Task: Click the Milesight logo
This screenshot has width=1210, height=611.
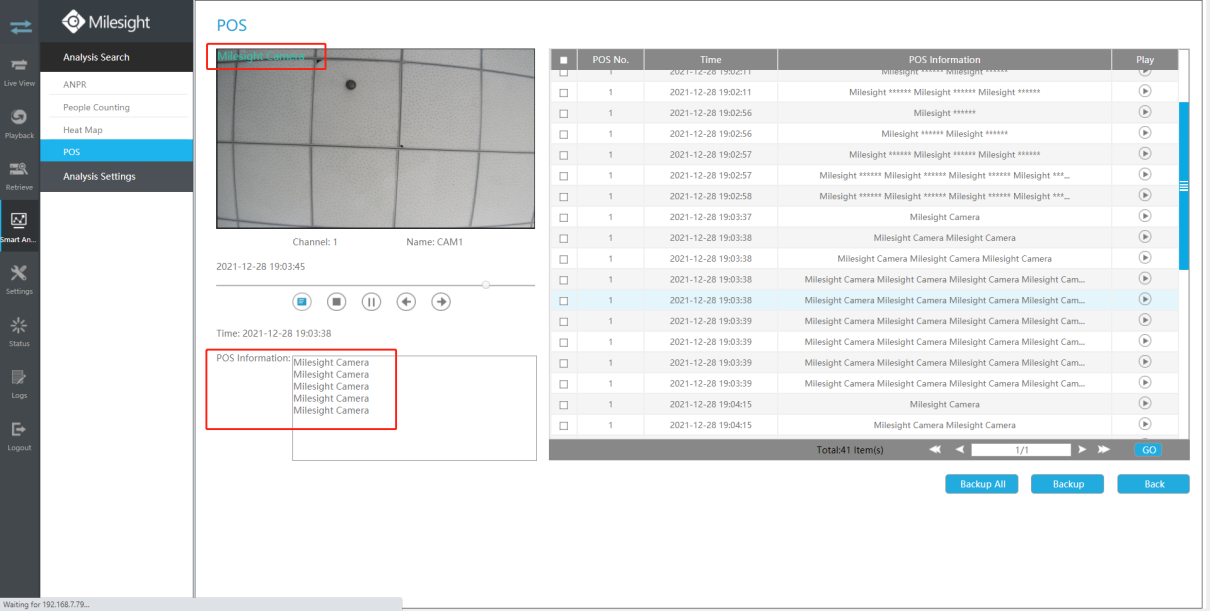Action: pyautogui.click(x=106, y=21)
